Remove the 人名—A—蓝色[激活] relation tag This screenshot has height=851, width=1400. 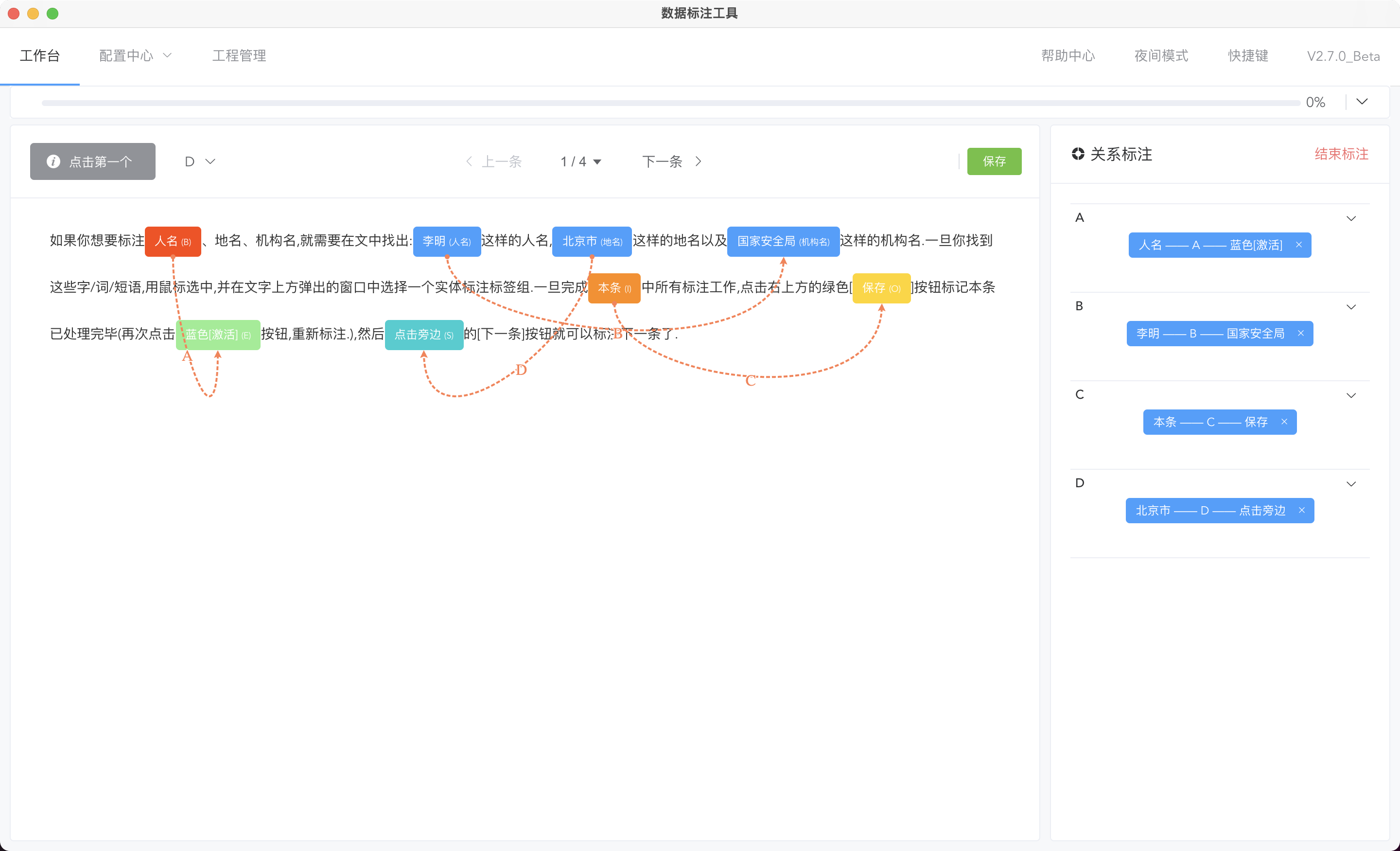coord(1299,245)
